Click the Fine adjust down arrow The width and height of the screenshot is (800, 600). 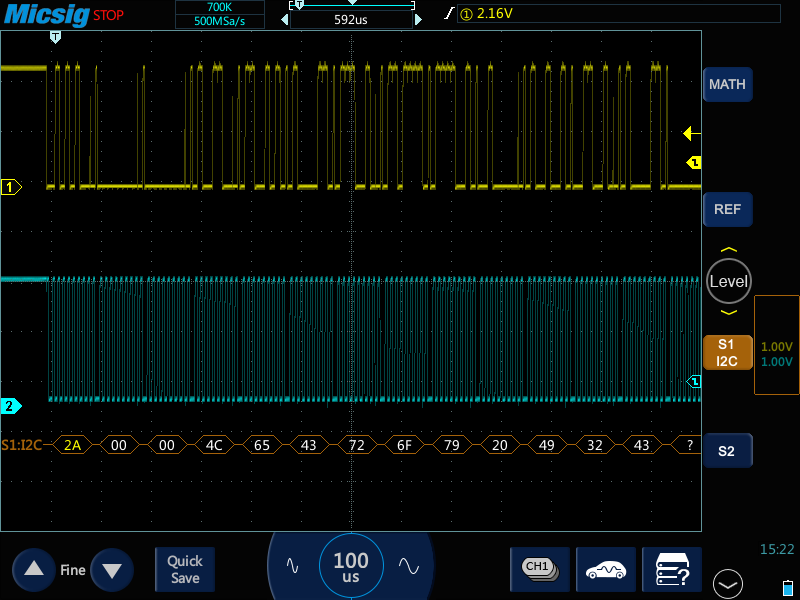click(112, 569)
